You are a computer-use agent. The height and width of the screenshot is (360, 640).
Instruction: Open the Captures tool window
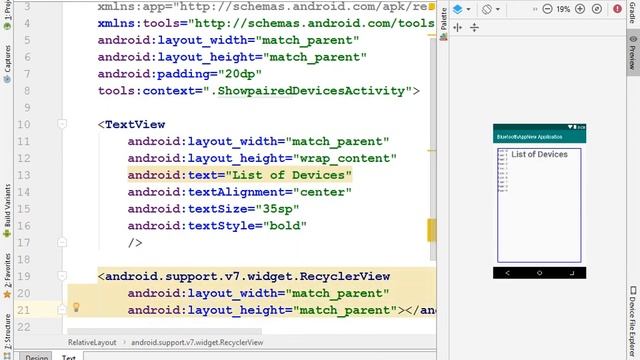(x=7, y=64)
